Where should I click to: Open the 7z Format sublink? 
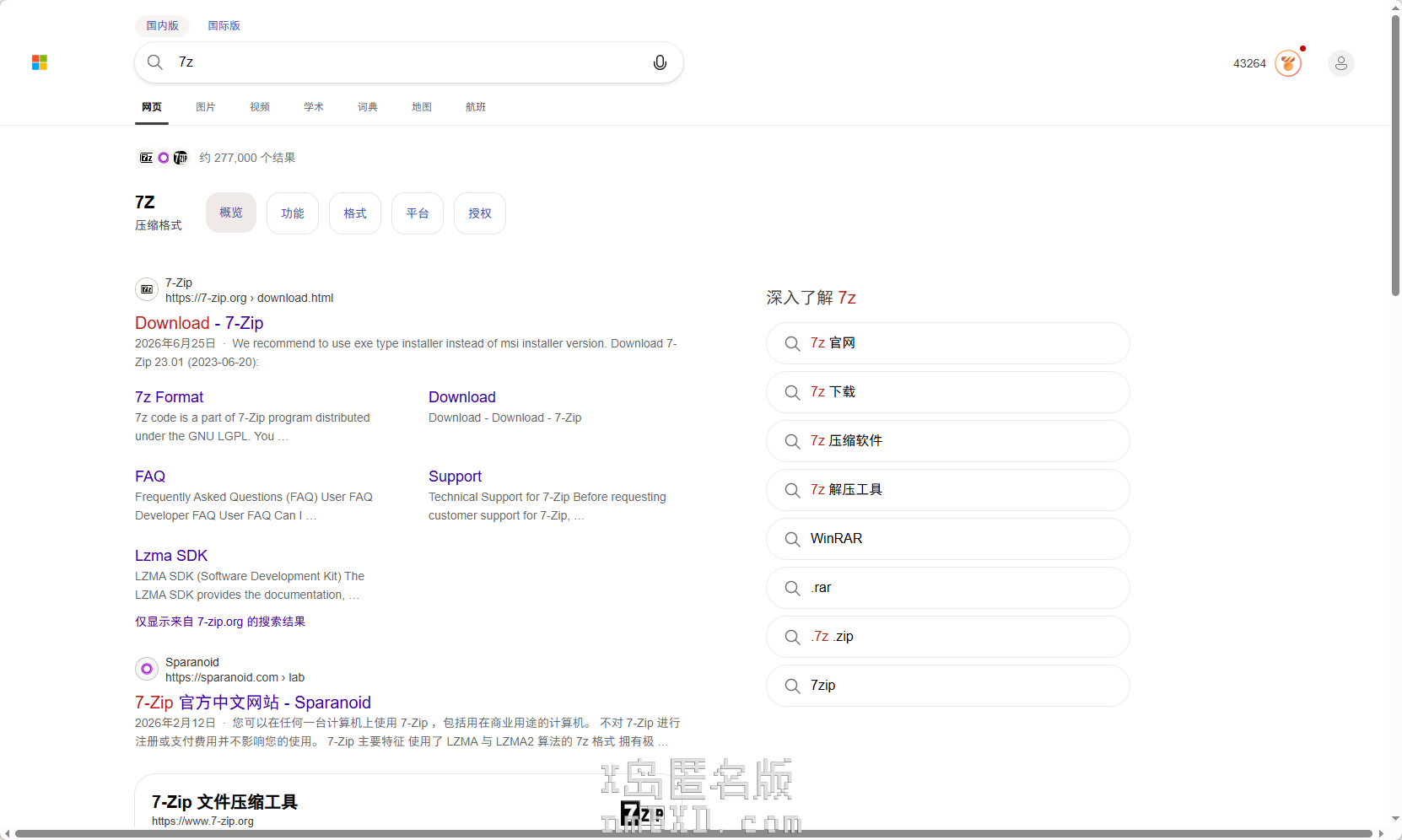coord(169,397)
